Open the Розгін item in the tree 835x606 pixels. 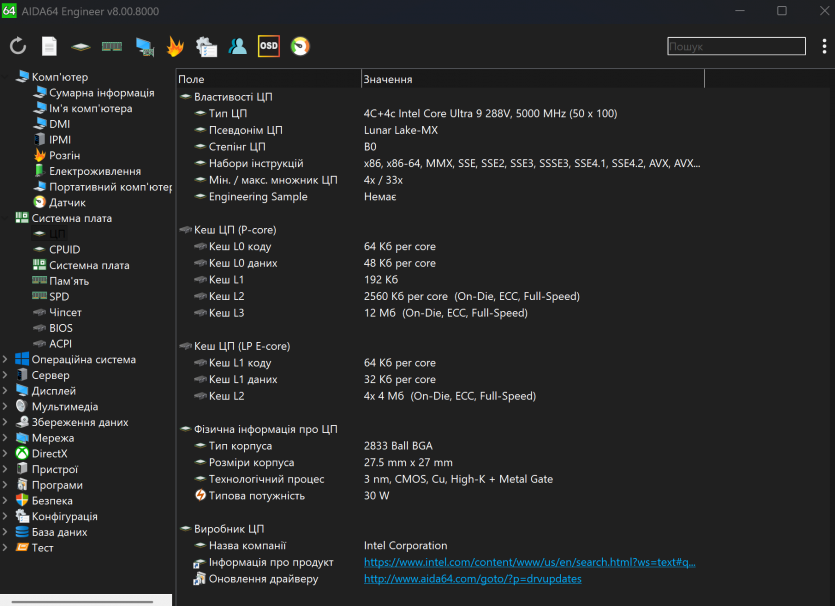[x=64, y=156]
